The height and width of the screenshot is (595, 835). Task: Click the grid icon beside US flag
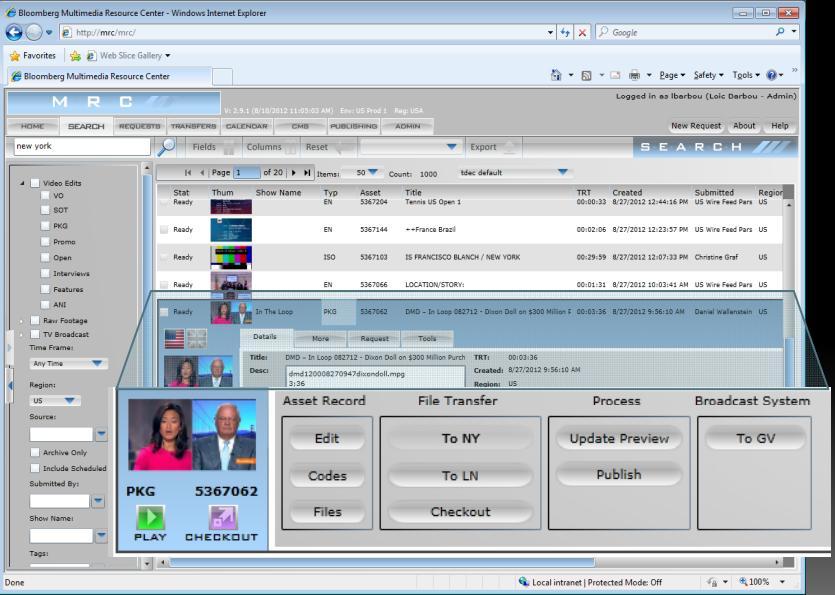coord(197,339)
